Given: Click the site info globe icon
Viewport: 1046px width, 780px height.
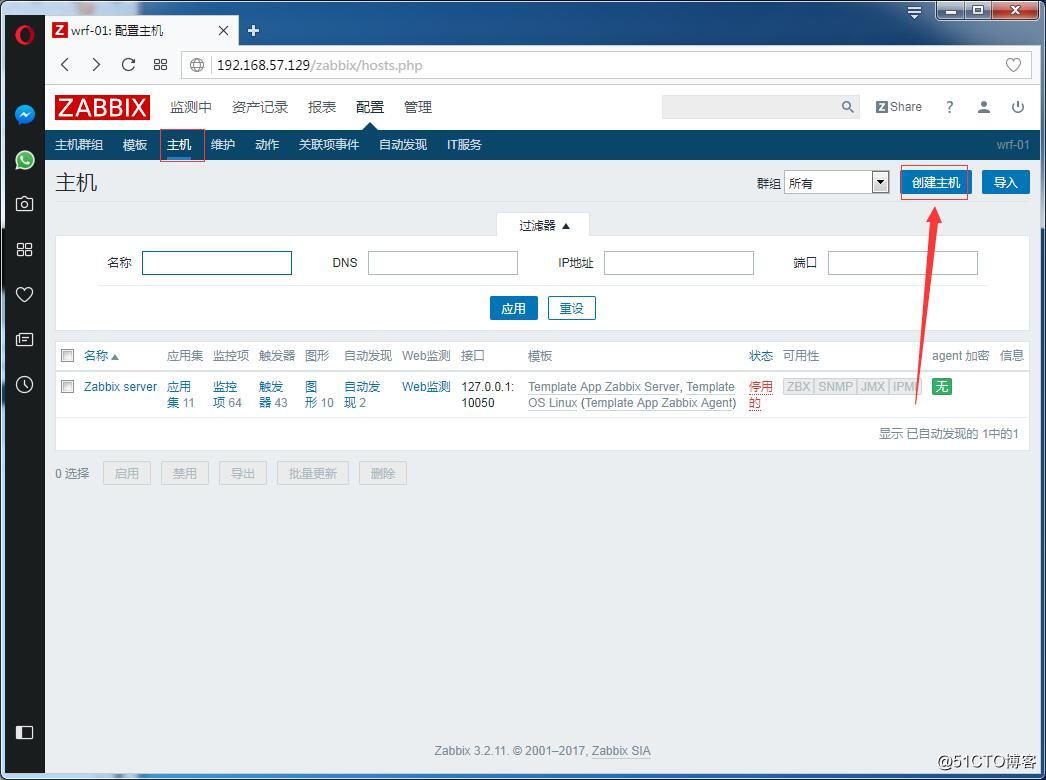Looking at the screenshot, I should click(x=197, y=65).
